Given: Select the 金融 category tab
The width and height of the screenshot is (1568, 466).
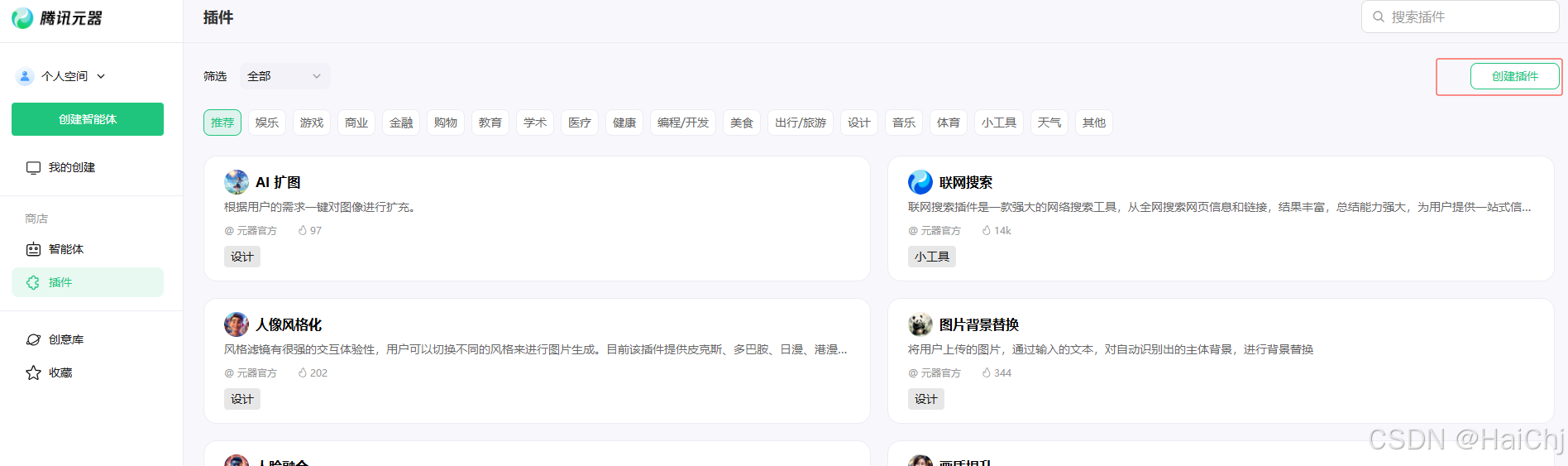Looking at the screenshot, I should point(401,123).
